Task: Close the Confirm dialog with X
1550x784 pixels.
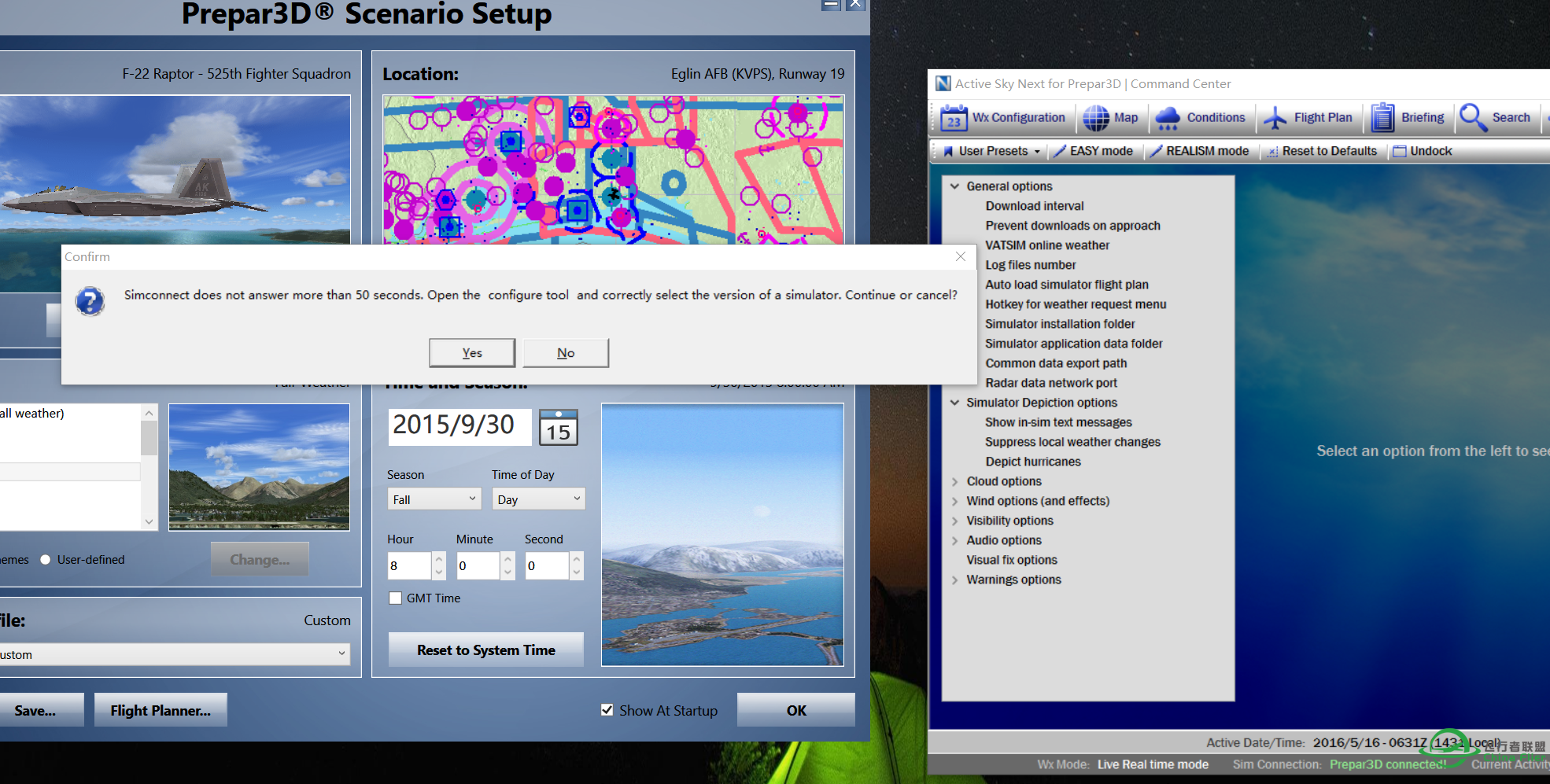Action: pos(961,256)
